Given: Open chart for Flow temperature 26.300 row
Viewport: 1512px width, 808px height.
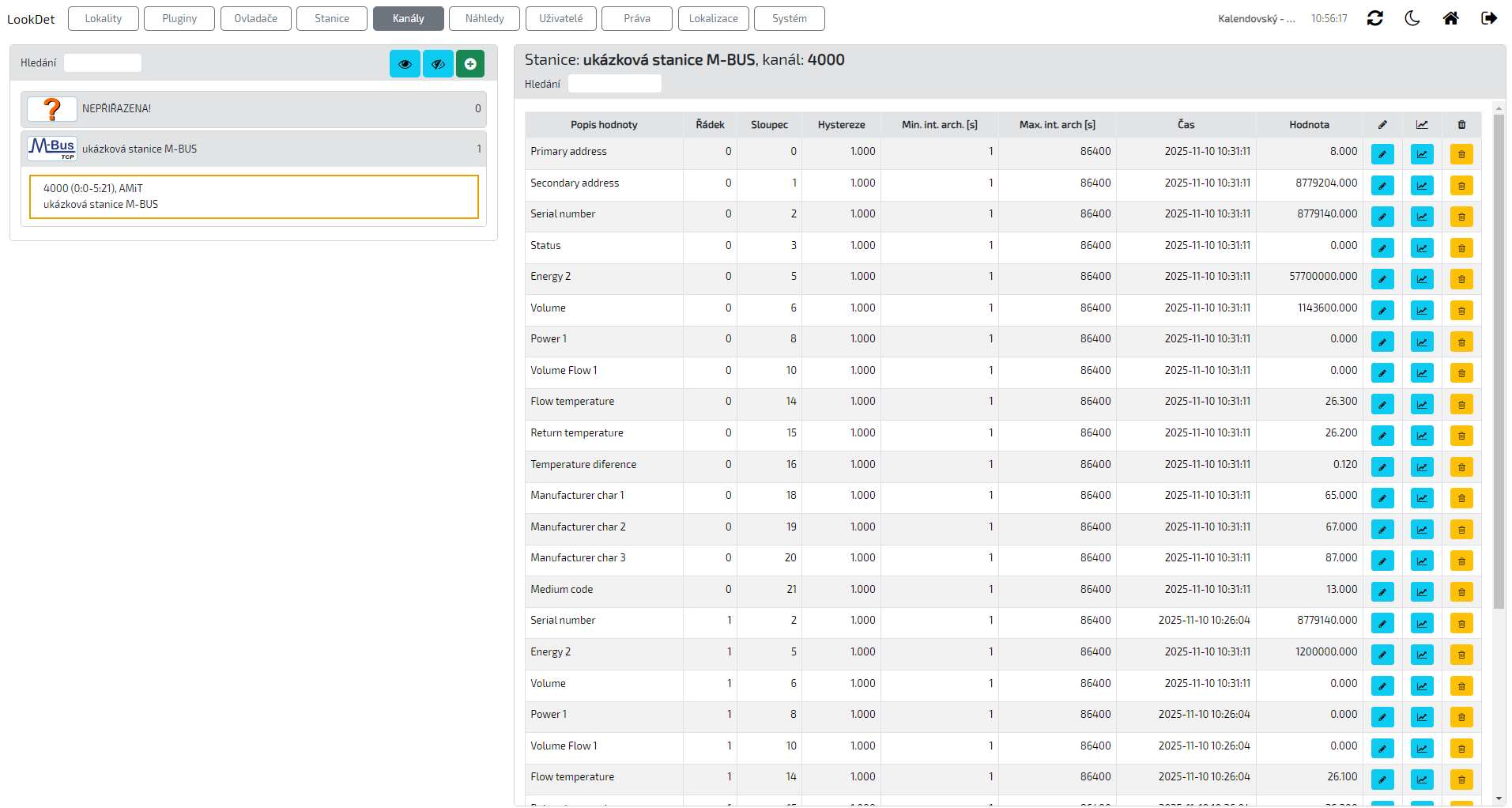Looking at the screenshot, I should coord(1422,405).
